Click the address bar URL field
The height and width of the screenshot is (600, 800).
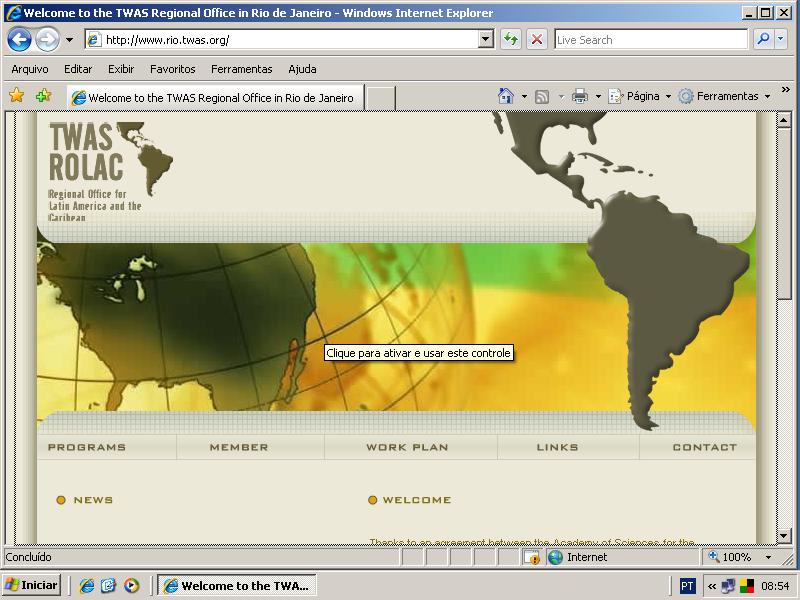(282, 39)
